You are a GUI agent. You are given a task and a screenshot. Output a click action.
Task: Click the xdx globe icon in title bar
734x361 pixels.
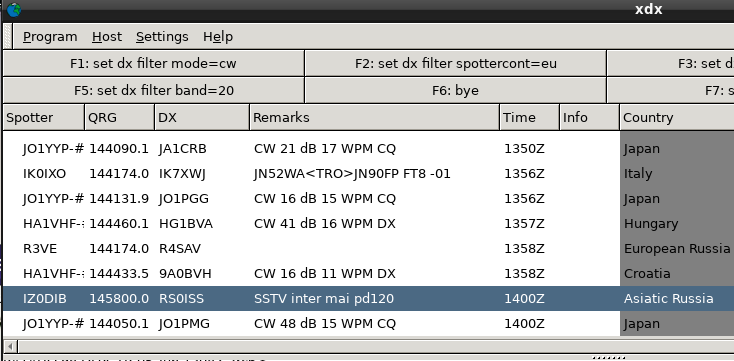[x=14, y=9]
